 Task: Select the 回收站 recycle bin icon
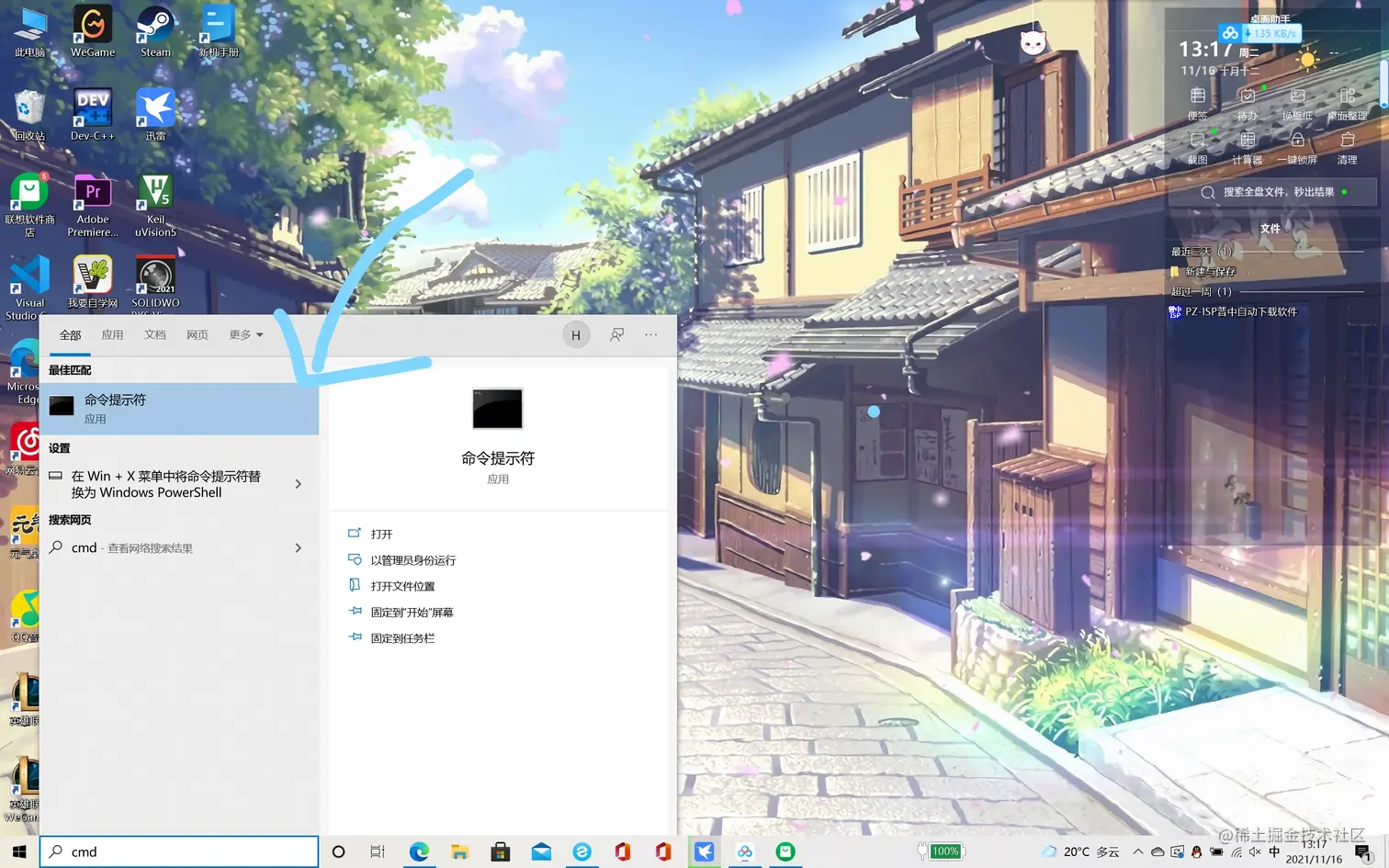[x=29, y=116]
